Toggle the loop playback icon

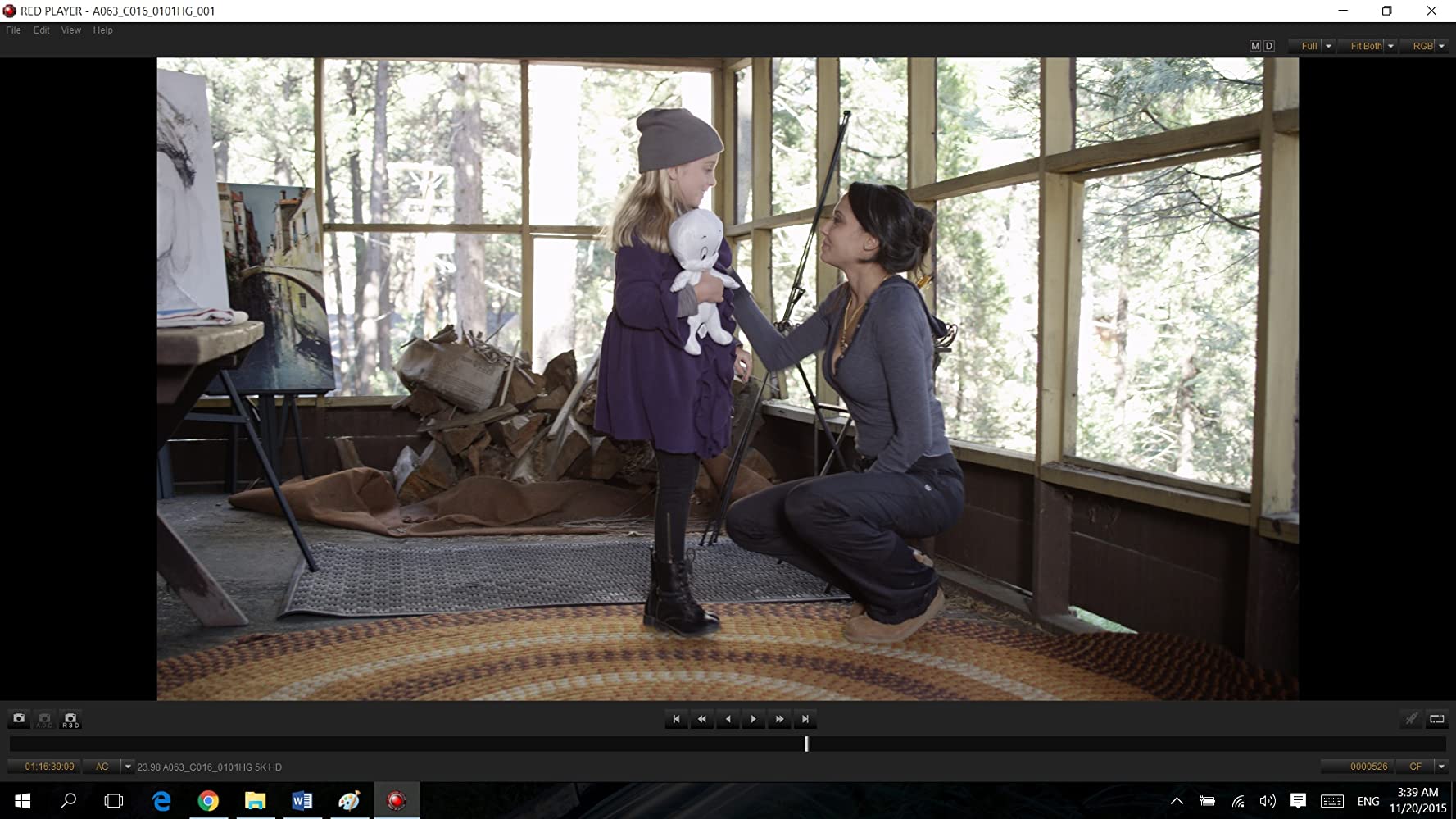[1436, 719]
